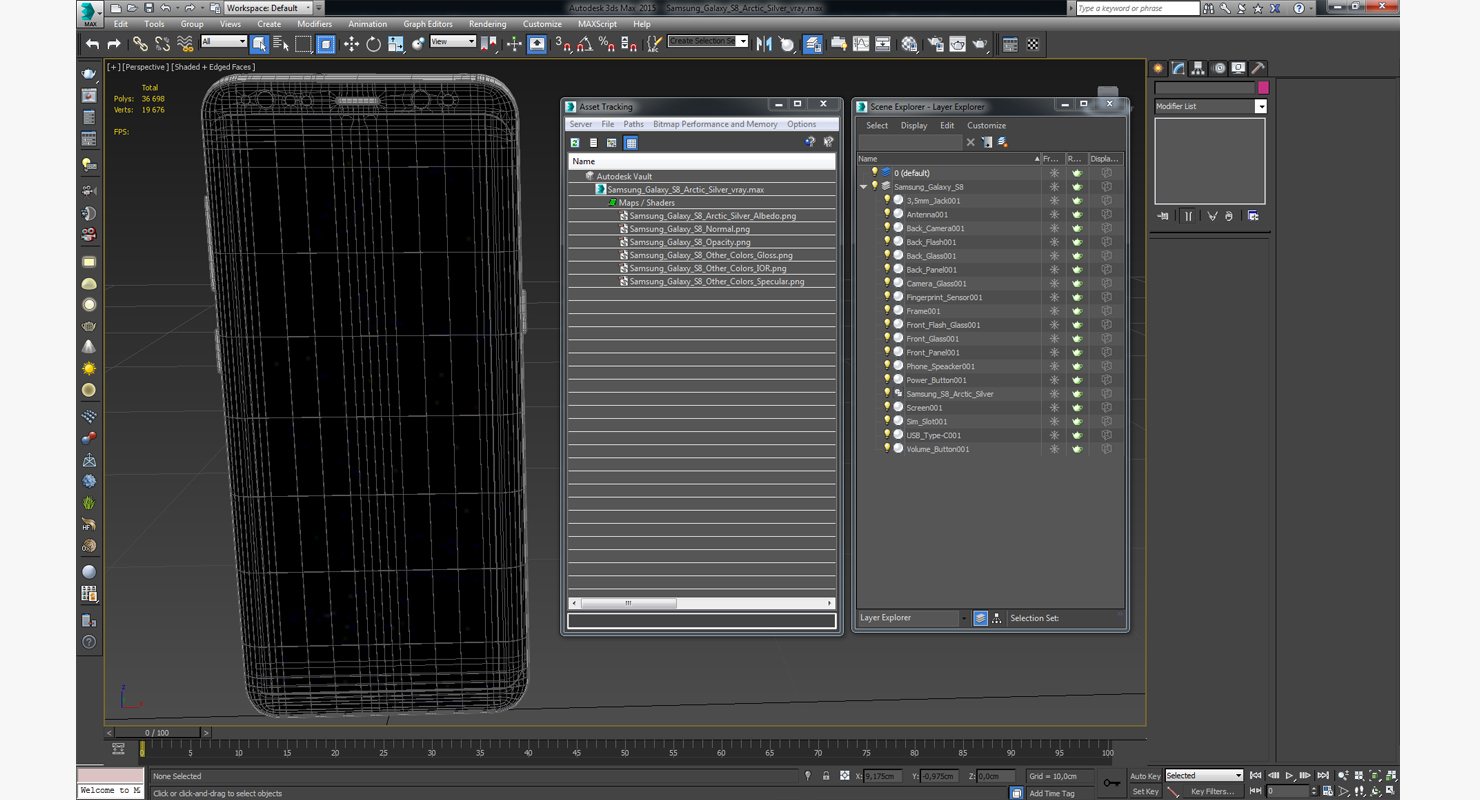Select Fingerprint_Sensor001 in Layer Explorer
1480x800 pixels.
tap(944, 297)
